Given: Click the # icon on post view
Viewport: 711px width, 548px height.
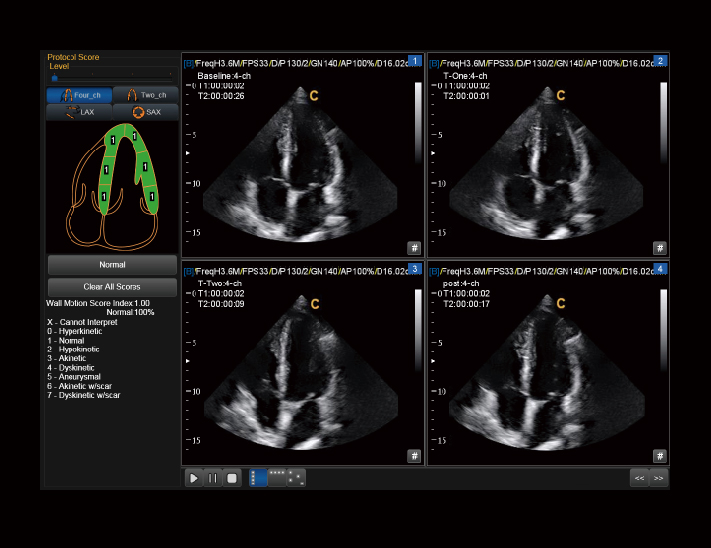Looking at the screenshot, I should (659, 455).
